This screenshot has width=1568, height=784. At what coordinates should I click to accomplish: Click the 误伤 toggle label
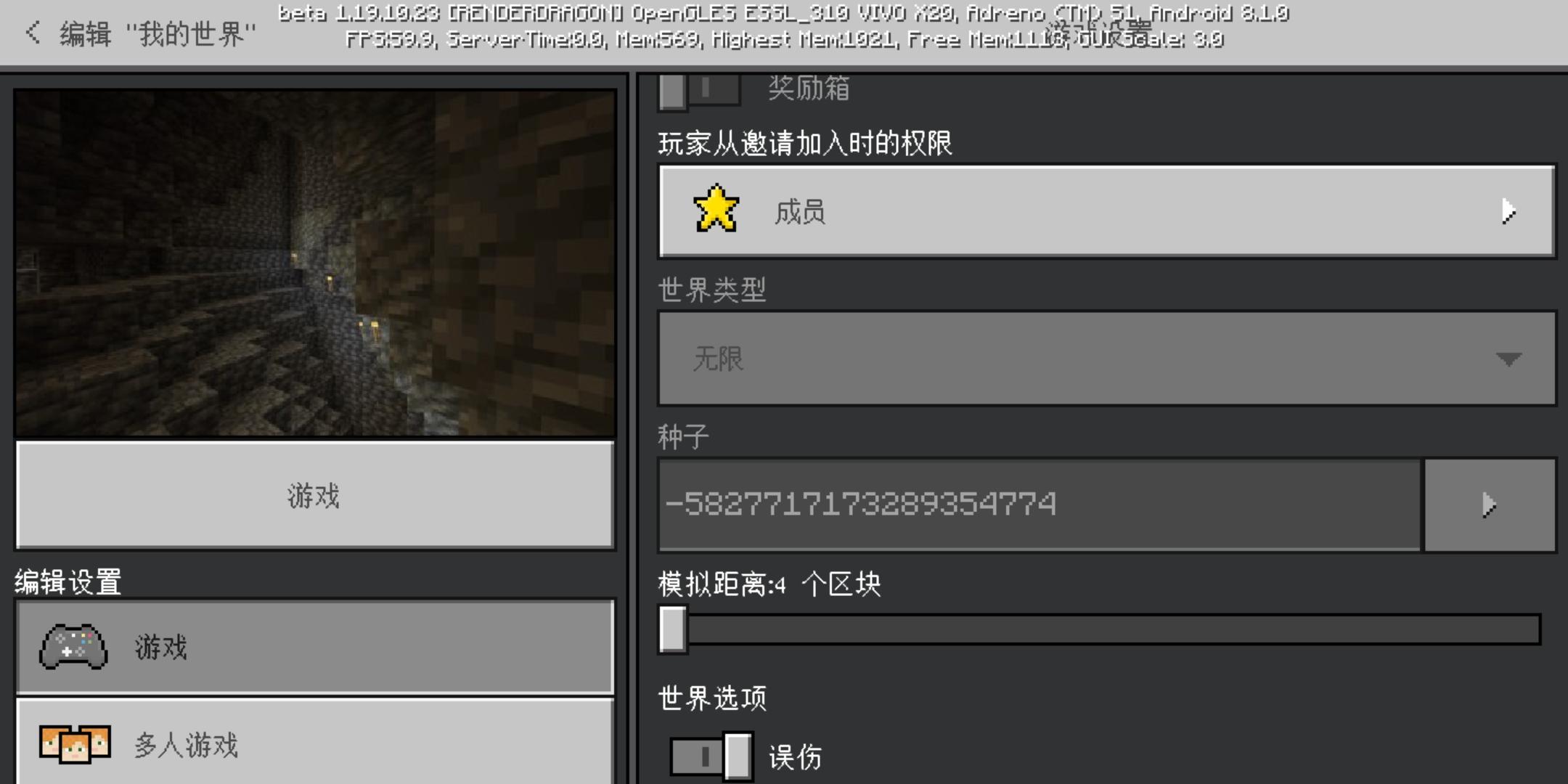coord(796,758)
